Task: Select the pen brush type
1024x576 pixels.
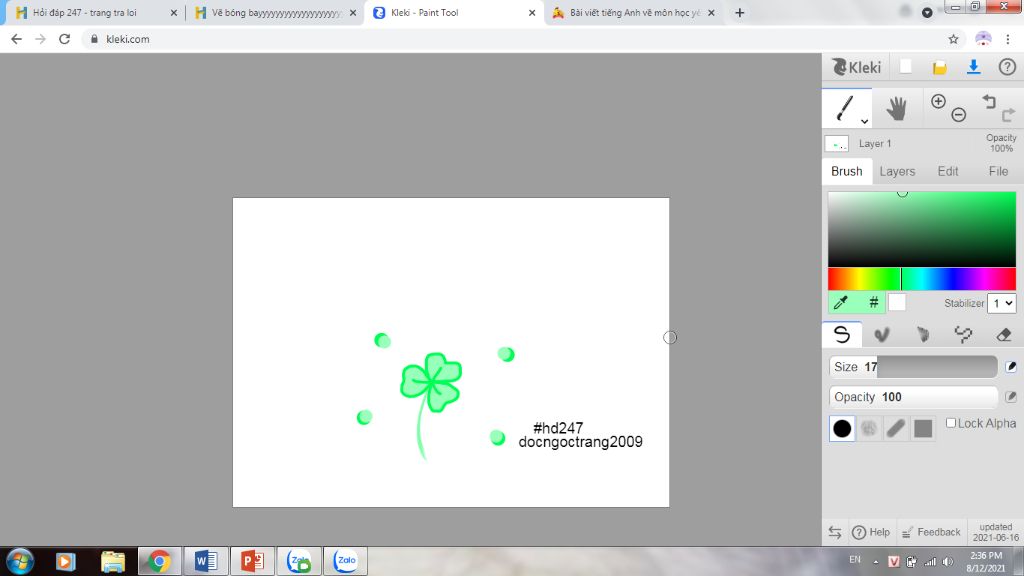Action: click(842, 334)
